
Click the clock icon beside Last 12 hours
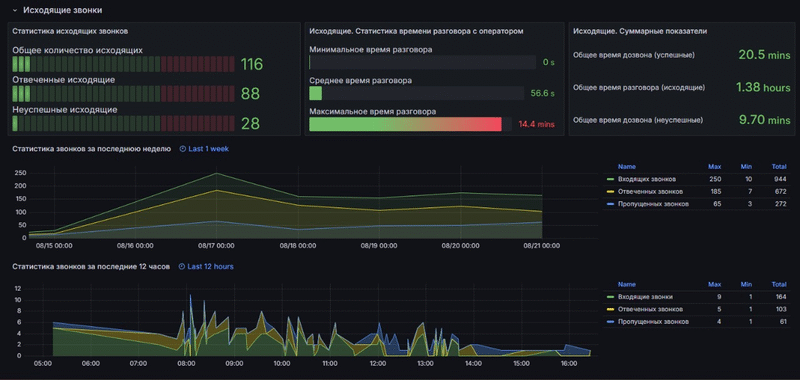click(x=182, y=266)
